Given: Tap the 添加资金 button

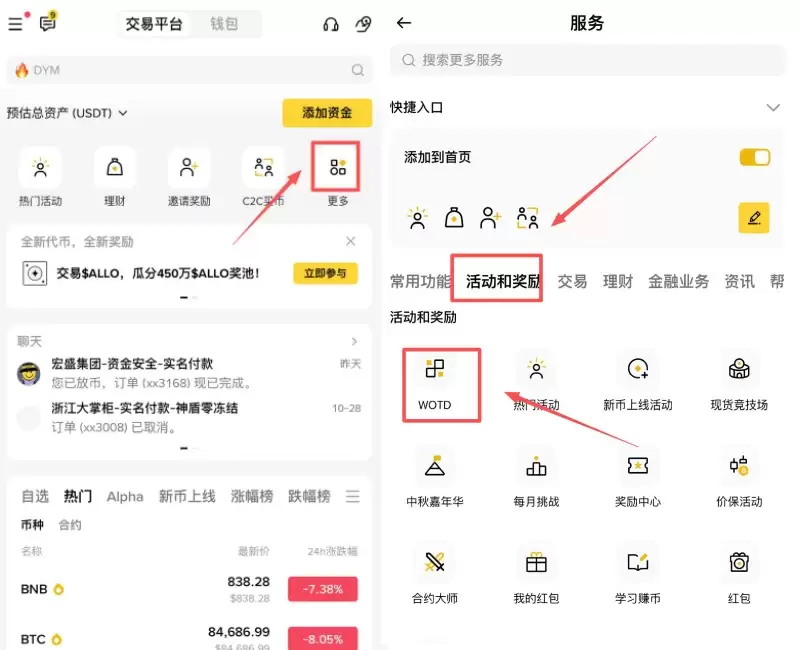Looking at the screenshot, I should click(327, 113).
